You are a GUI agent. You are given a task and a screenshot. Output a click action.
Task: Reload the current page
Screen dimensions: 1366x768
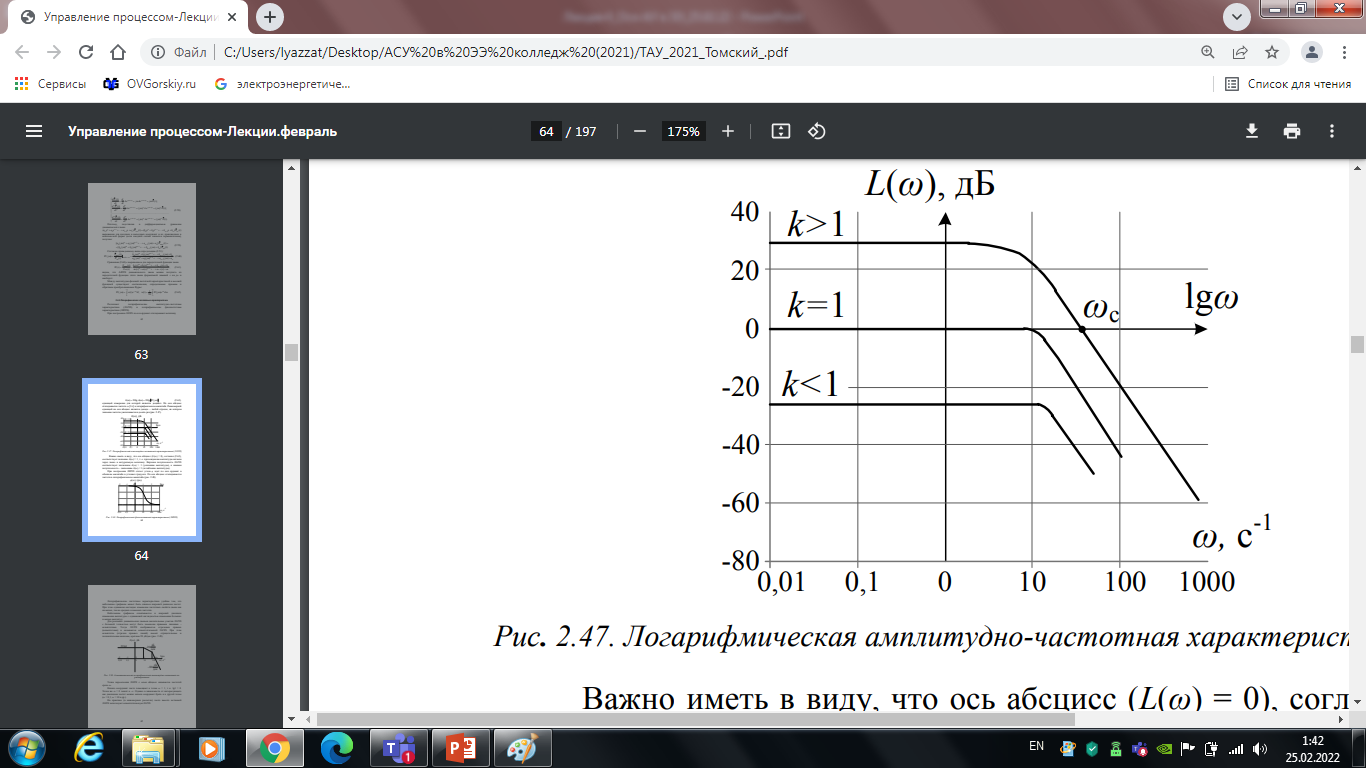point(86,52)
